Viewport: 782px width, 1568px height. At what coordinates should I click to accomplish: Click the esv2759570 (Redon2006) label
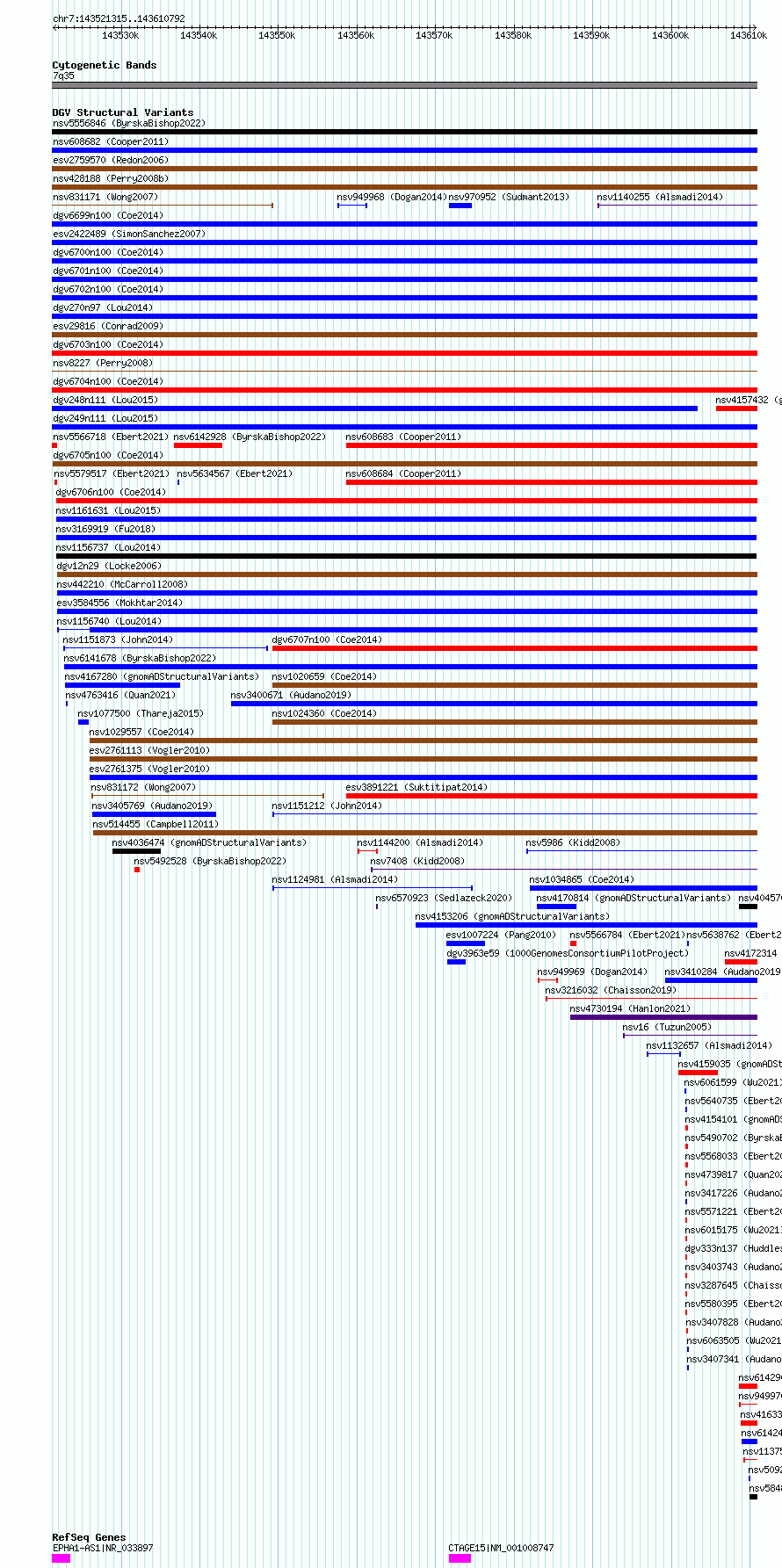(x=111, y=160)
